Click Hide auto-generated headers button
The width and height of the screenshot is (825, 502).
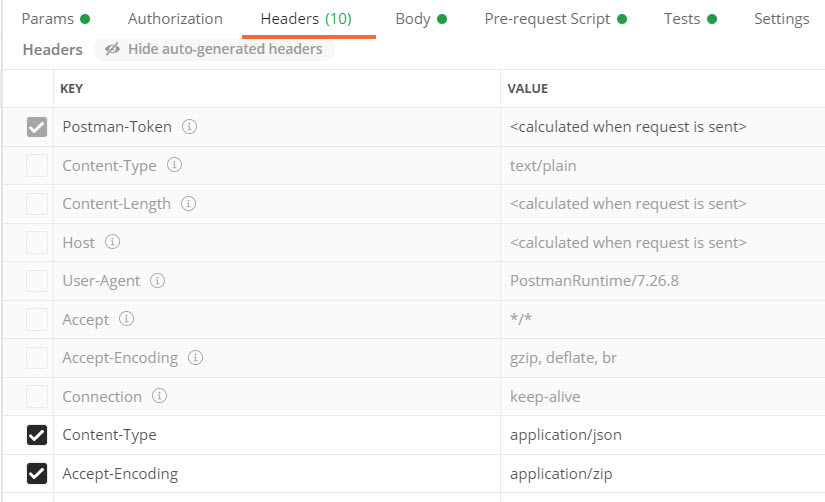pos(214,49)
